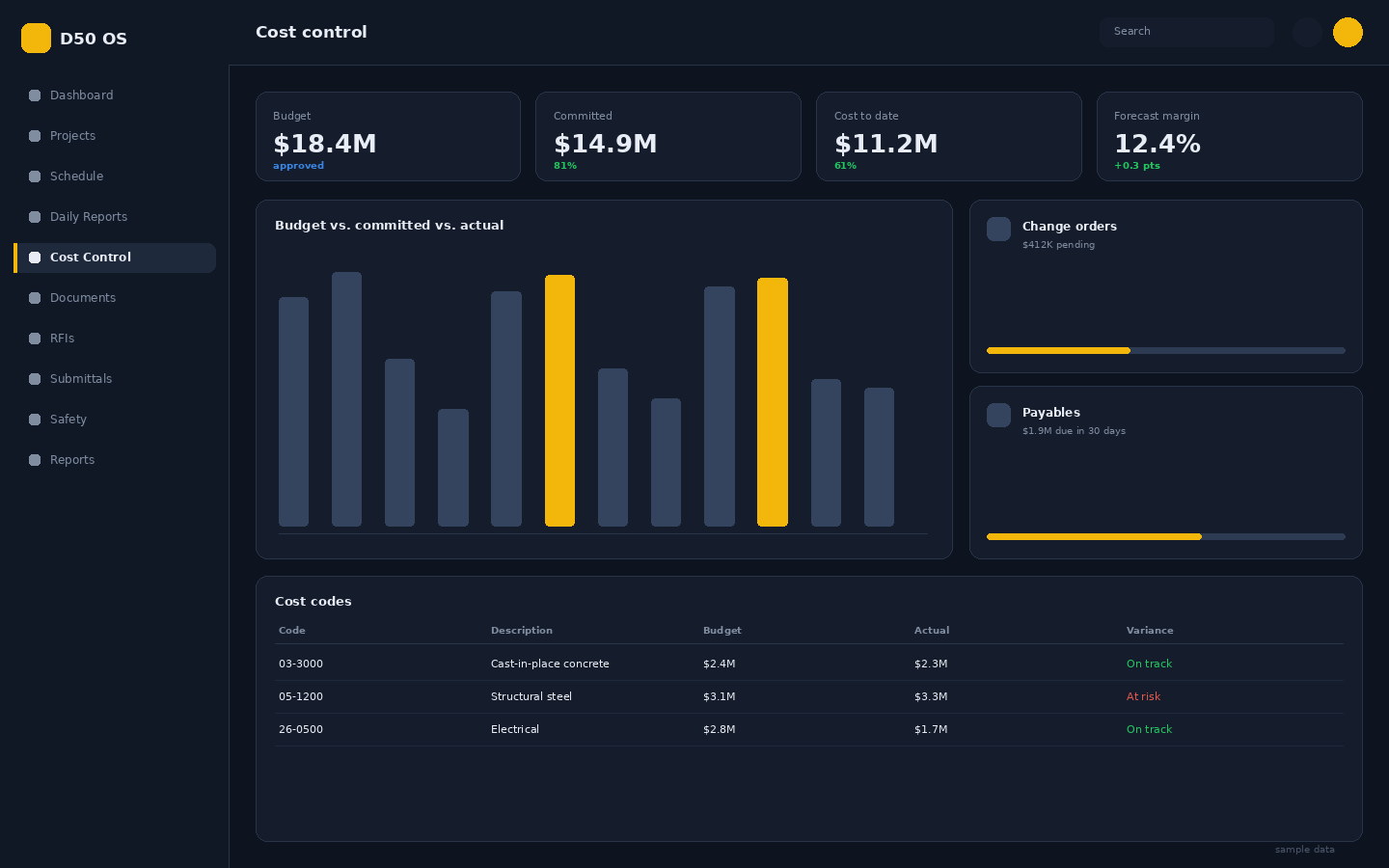Click the right yellow bar in the chart

tap(773, 402)
